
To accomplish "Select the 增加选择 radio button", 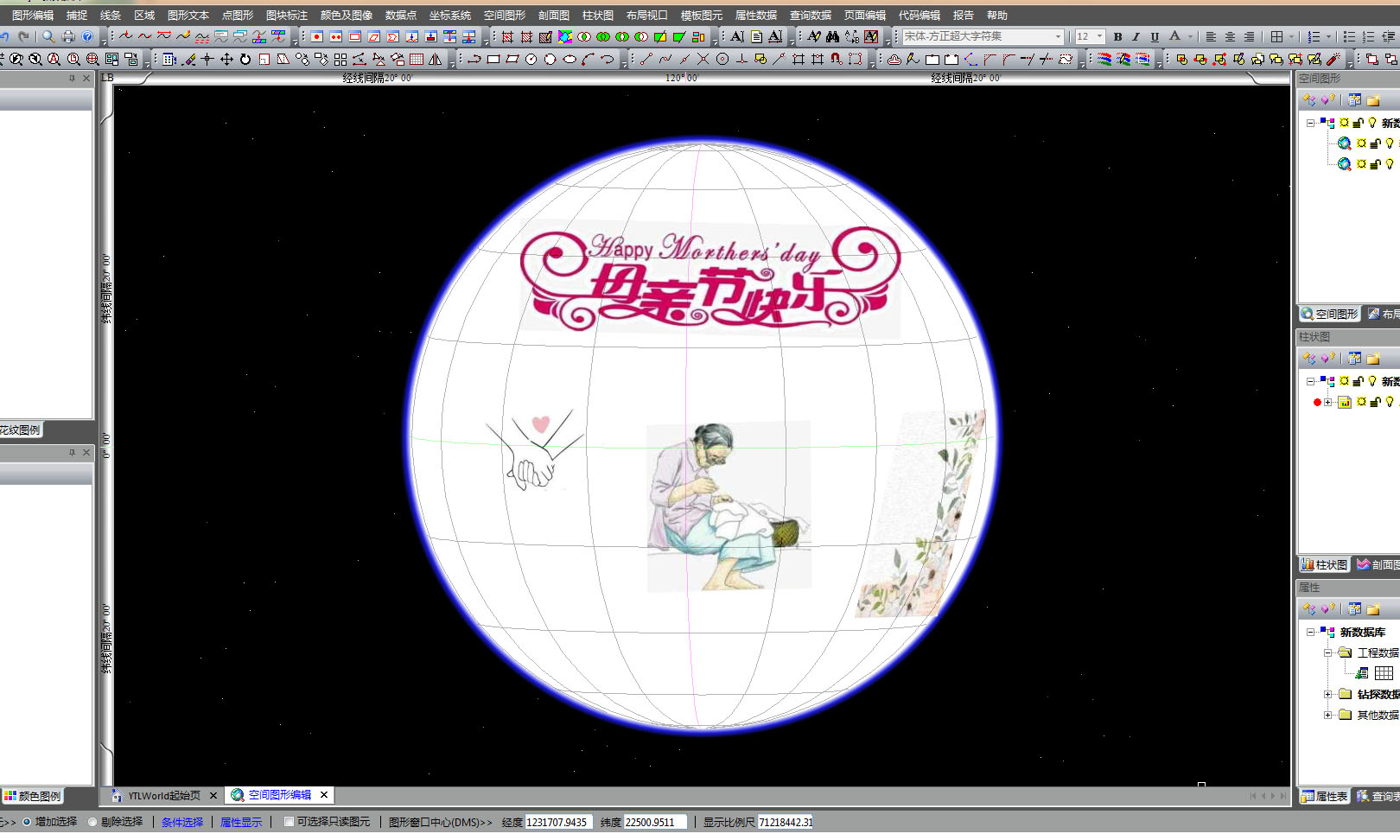I will coord(27,822).
